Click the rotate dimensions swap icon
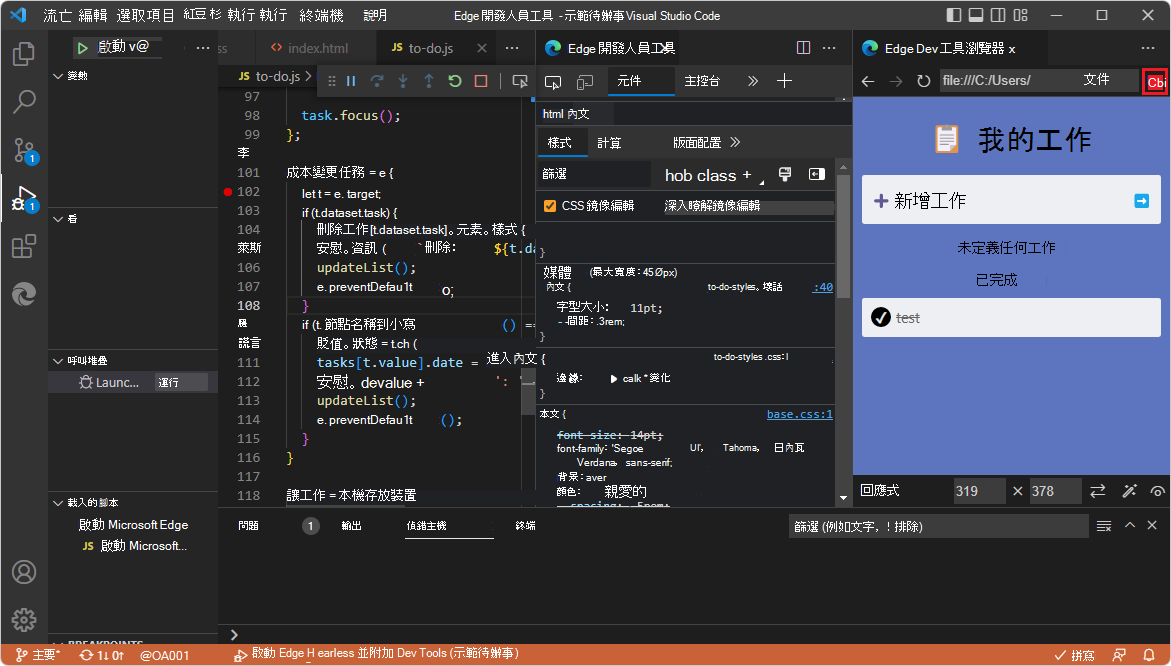Viewport: 1171px width, 666px height. point(1097,491)
